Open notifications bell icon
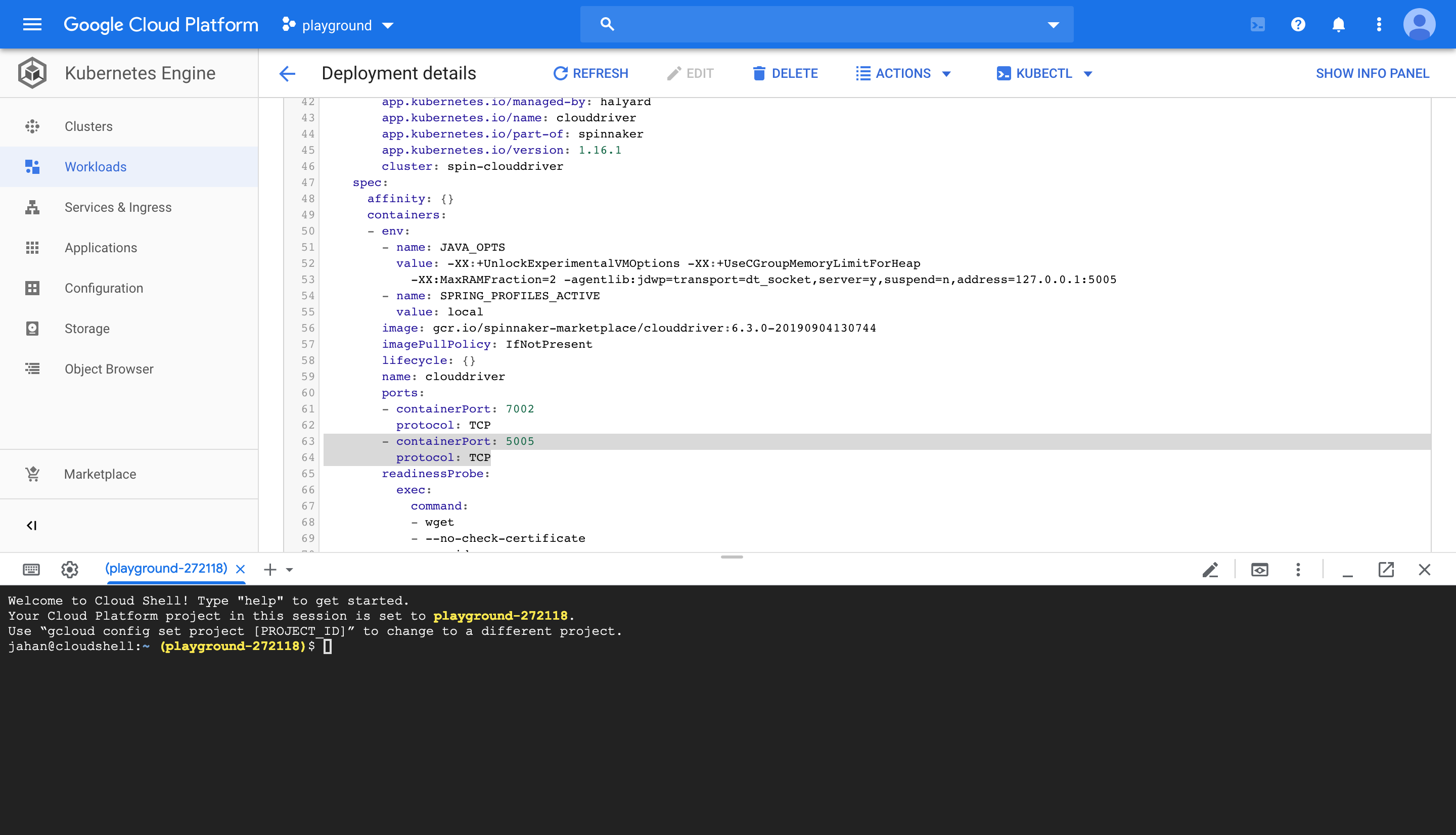Viewport: 1456px width, 835px height. pos(1338,25)
